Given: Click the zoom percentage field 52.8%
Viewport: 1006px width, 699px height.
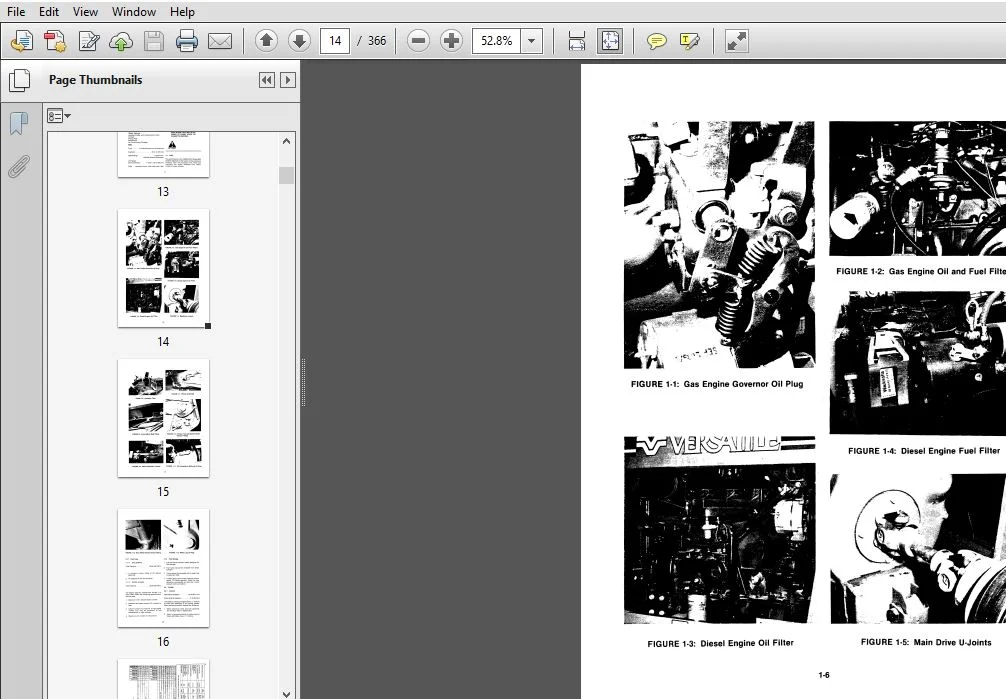Looking at the screenshot, I should (496, 41).
